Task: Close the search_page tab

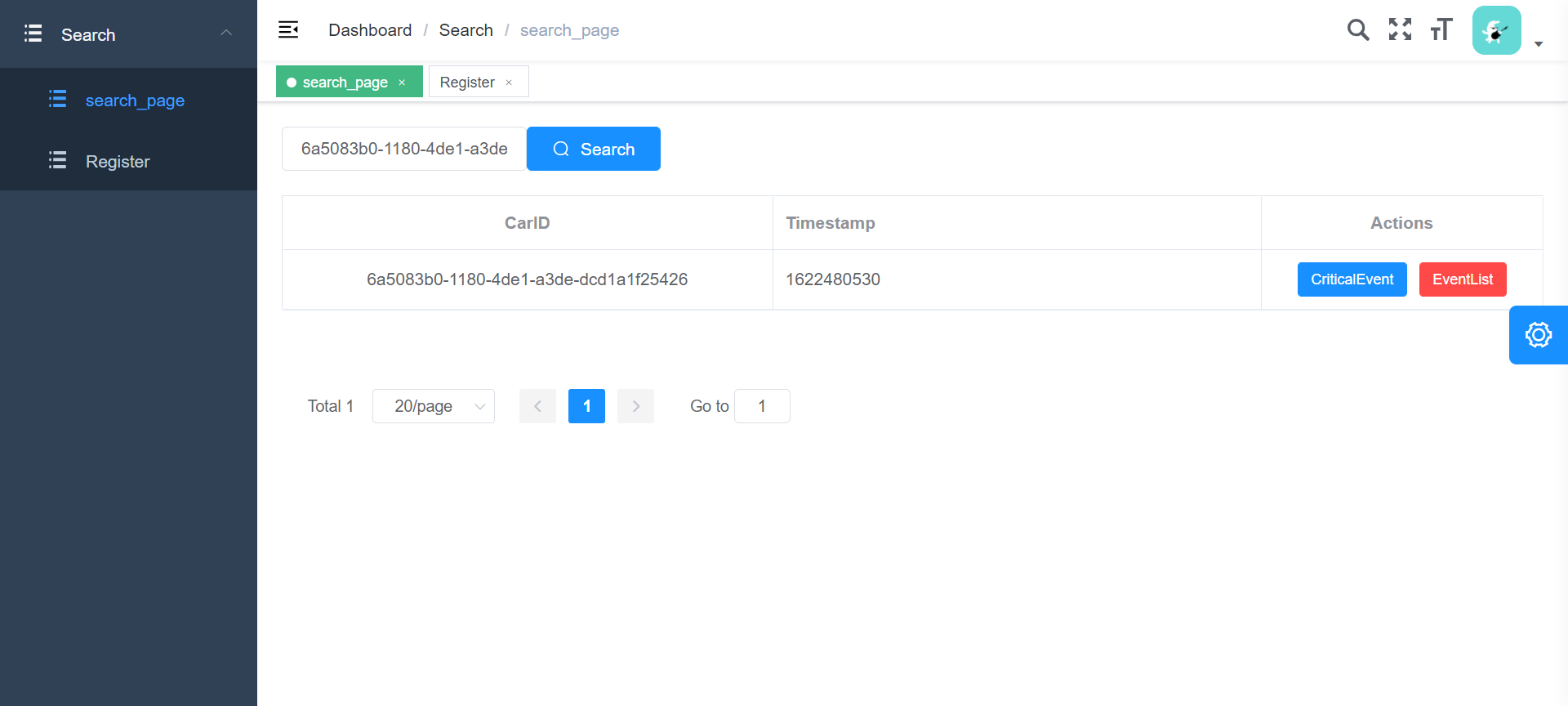Action: click(x=402, y=83)
